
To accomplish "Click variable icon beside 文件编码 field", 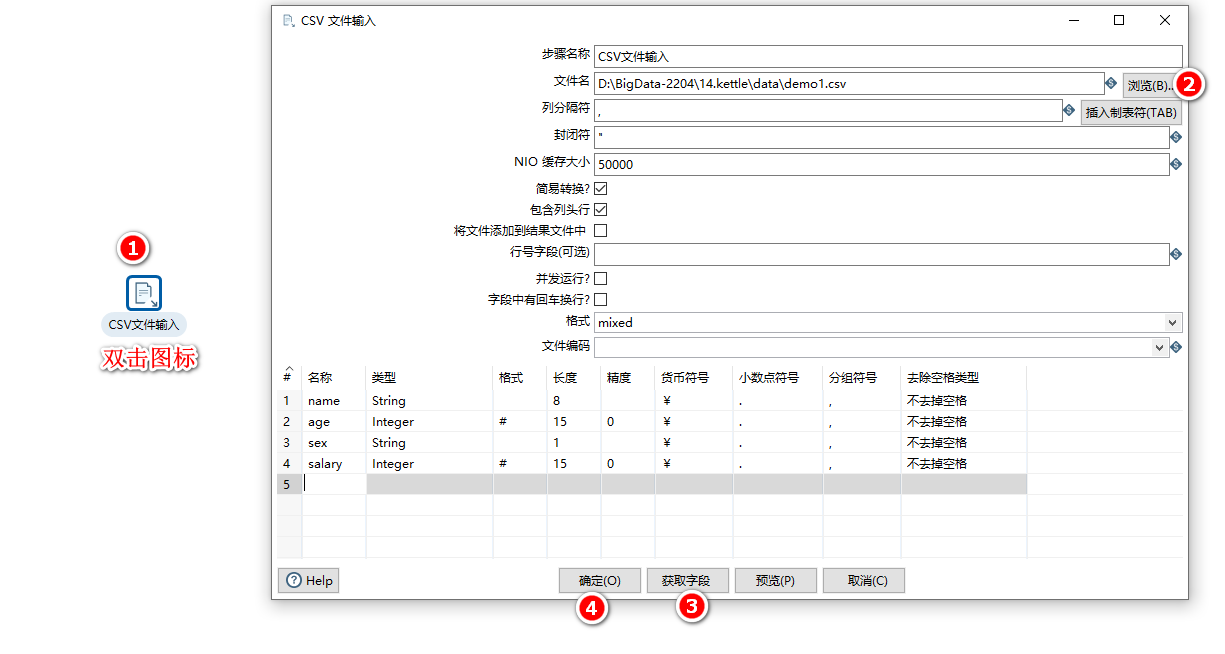I will [x=1176, y=347].
